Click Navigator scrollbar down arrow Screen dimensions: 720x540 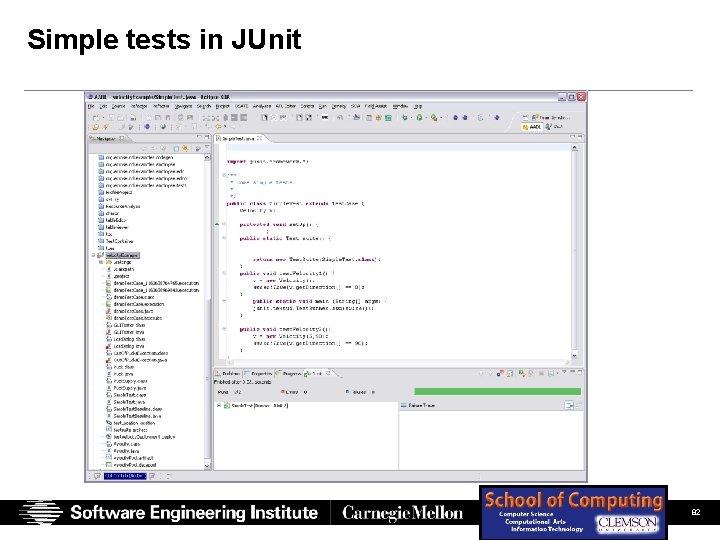coord(207,465)
